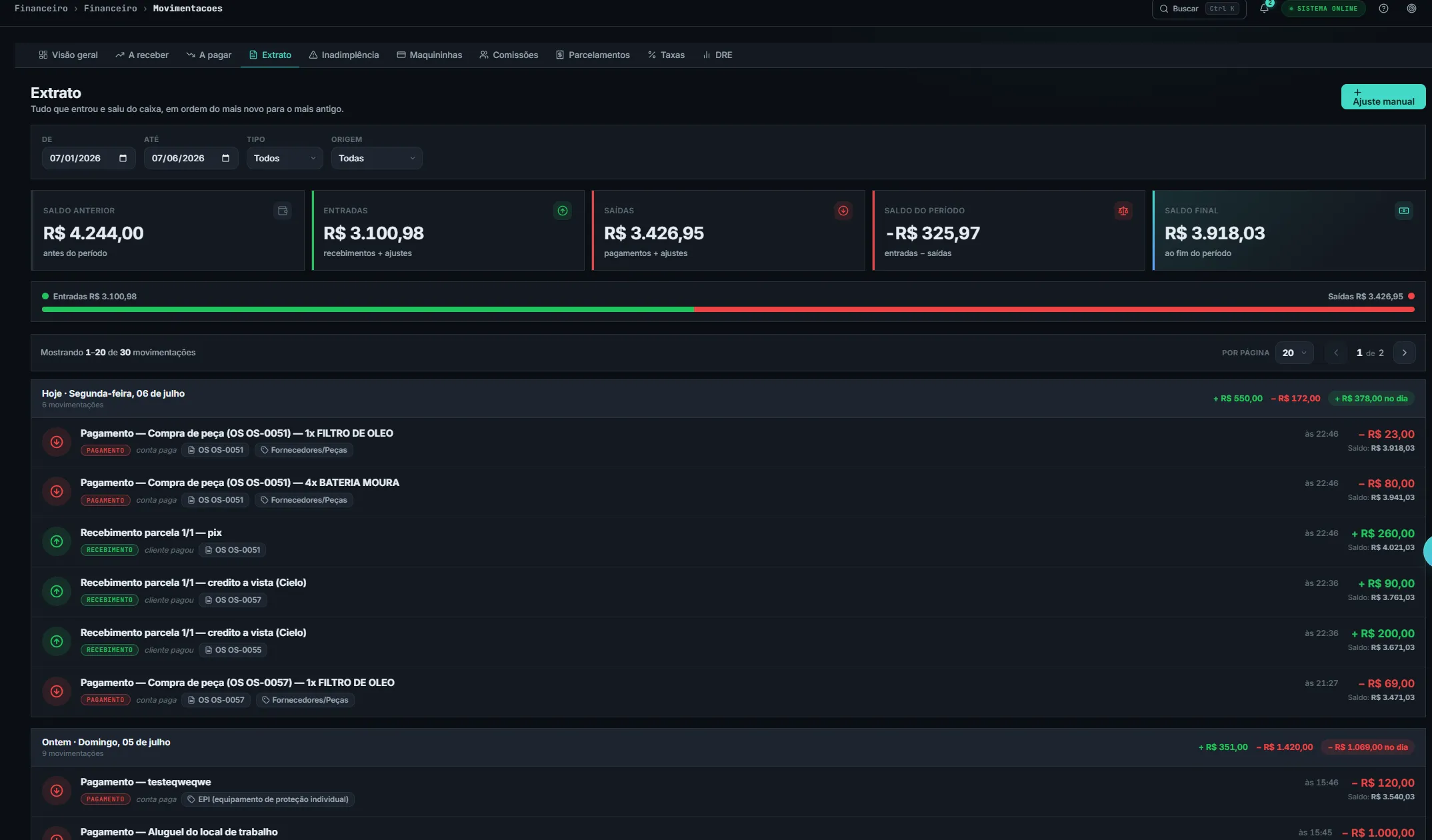The image size is (1432, 840).
Task: Go to next page of movimentações
Action: pyautogui.click(x=1404, y=353)
